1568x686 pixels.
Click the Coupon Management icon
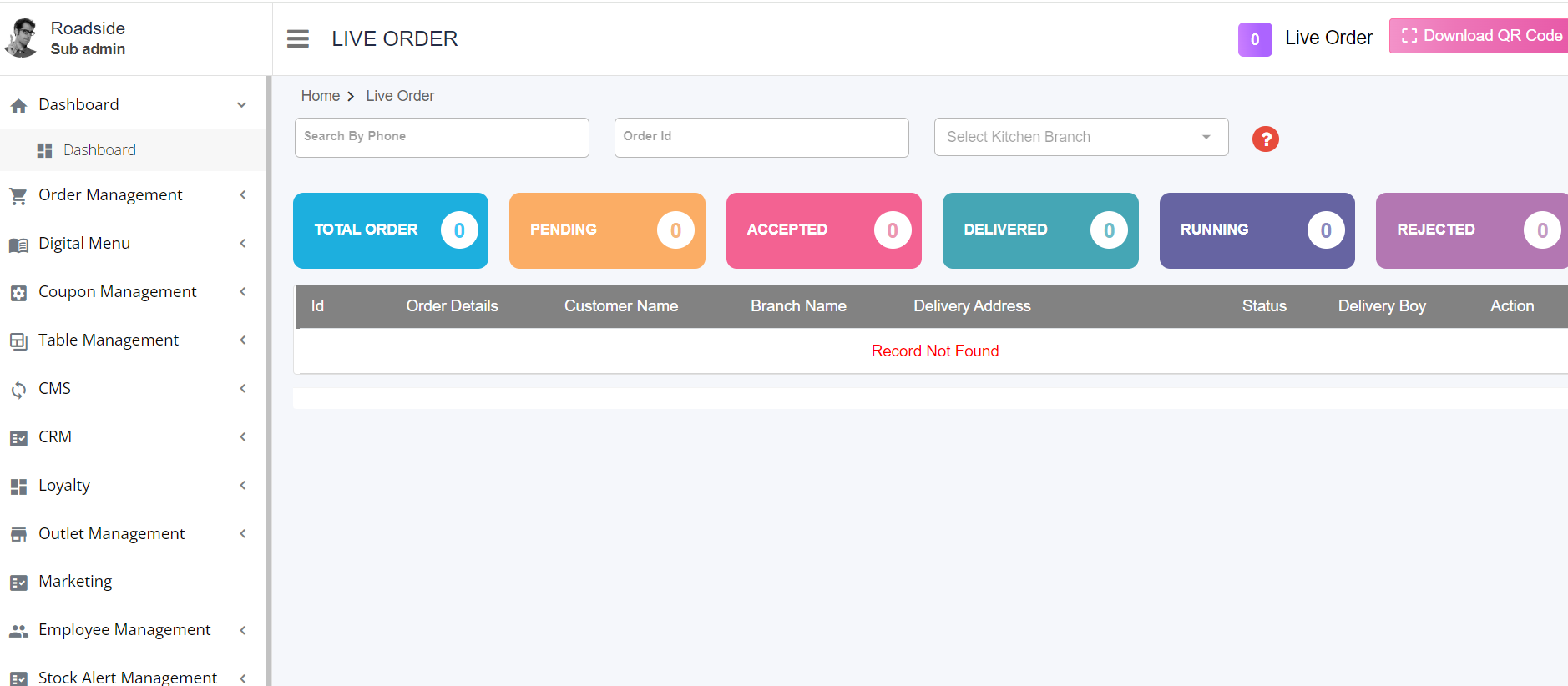18,293
